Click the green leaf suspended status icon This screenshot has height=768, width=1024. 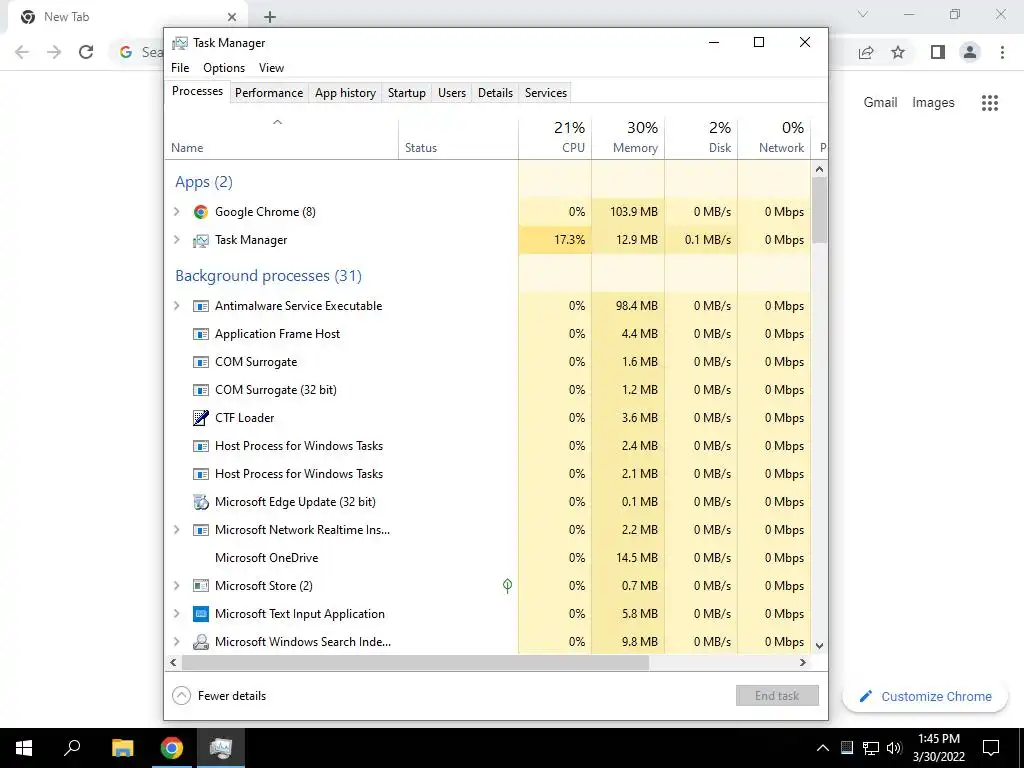(x=507, y=586)
